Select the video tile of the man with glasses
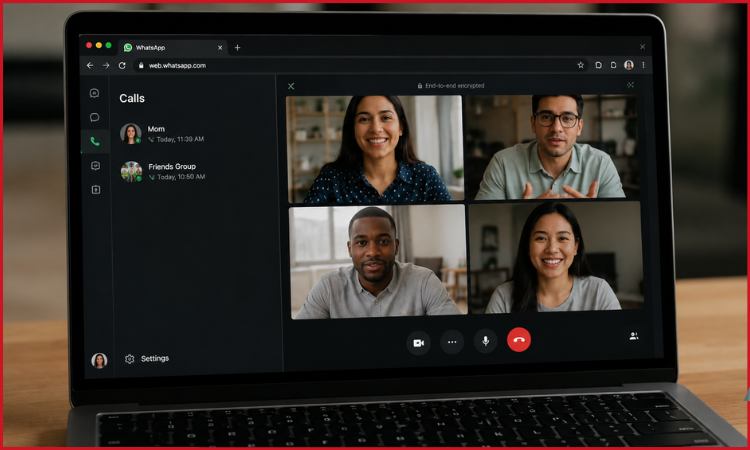 (x=551, y=146)
